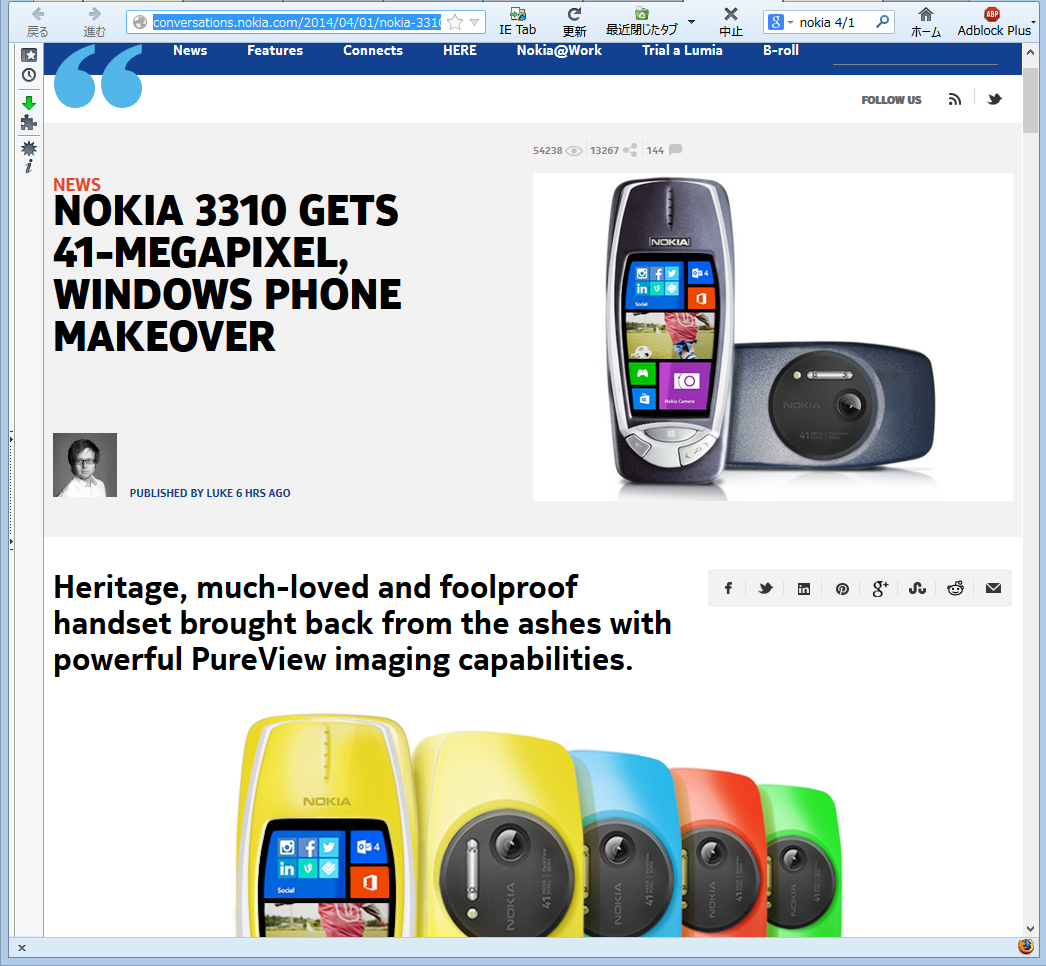Image resolution: width=1046 pixels, height=966 pixels.
Task: Click the author's black-and-white portrait photo
Action: [85, 465]
